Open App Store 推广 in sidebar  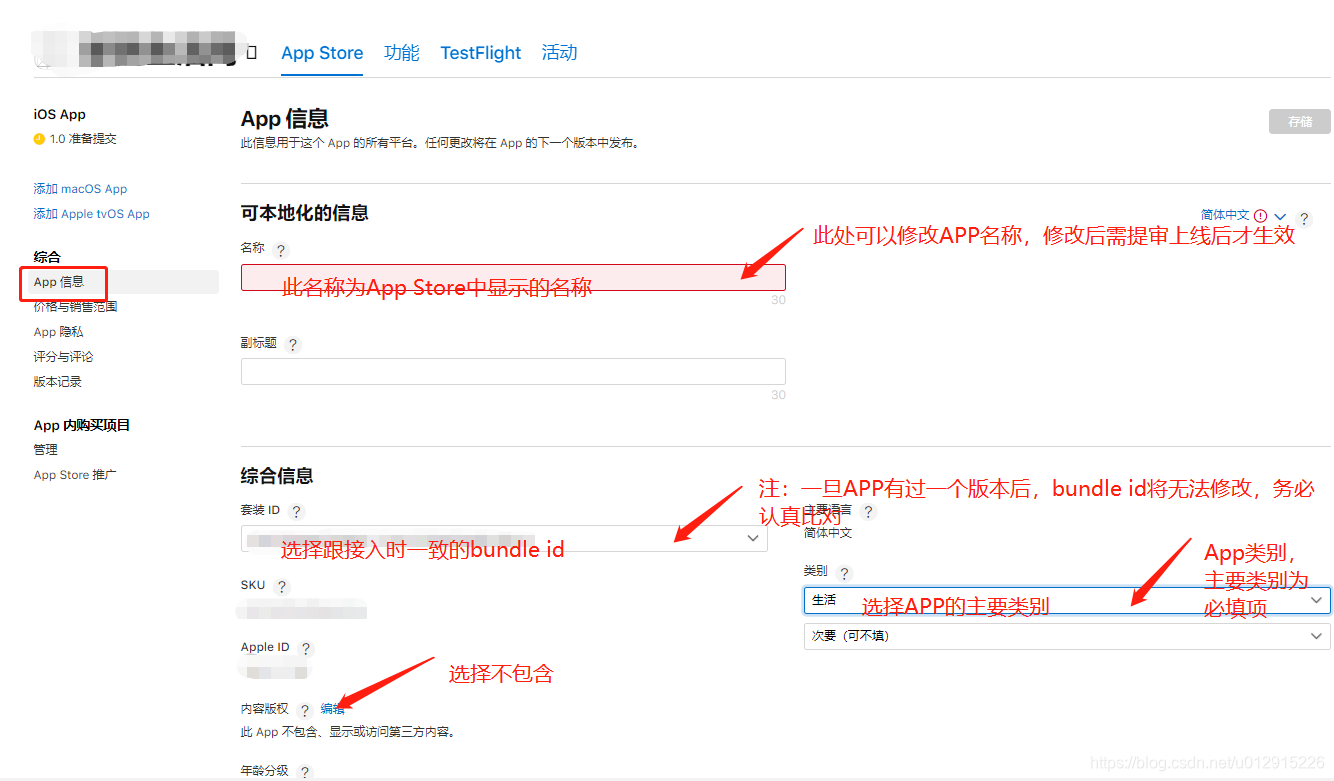(x=75, y=475)
